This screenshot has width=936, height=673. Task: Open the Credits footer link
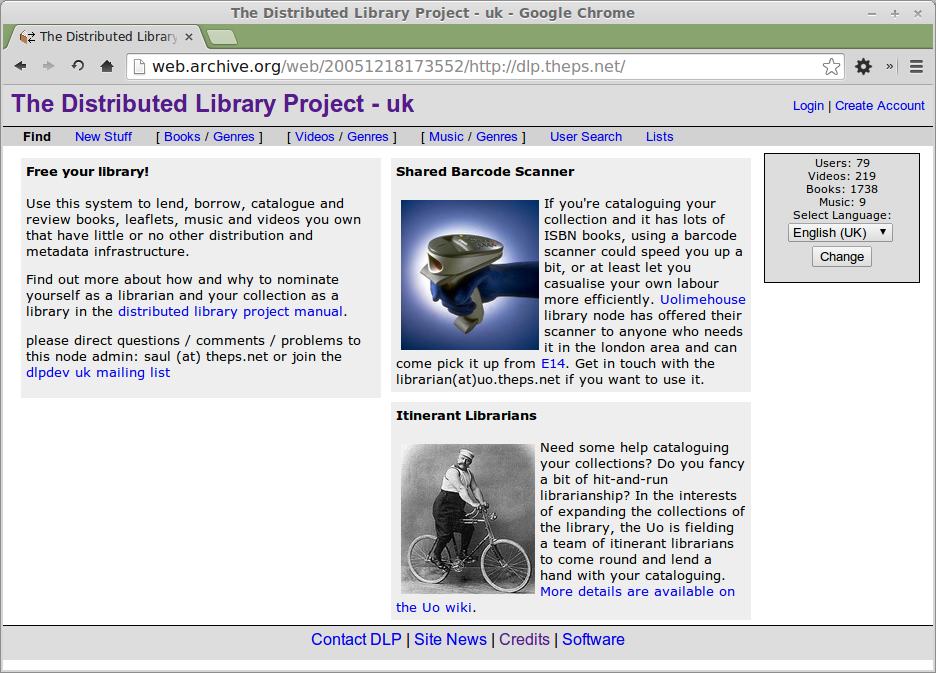click(x=524, y=640)
